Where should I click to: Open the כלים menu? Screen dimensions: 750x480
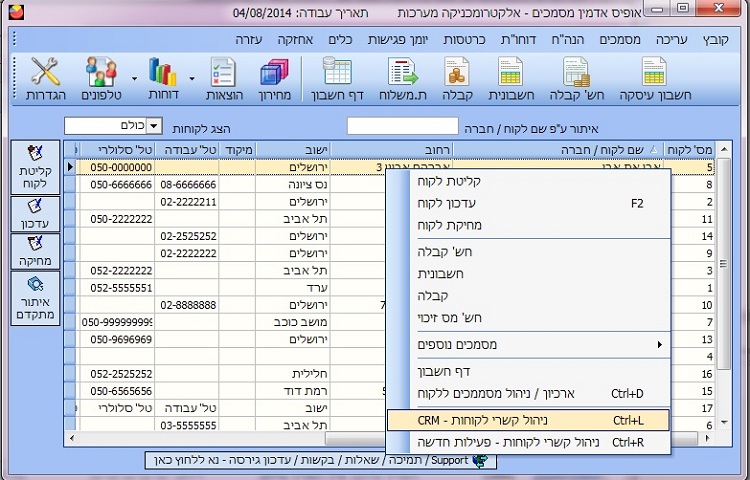tap(340, 40)
